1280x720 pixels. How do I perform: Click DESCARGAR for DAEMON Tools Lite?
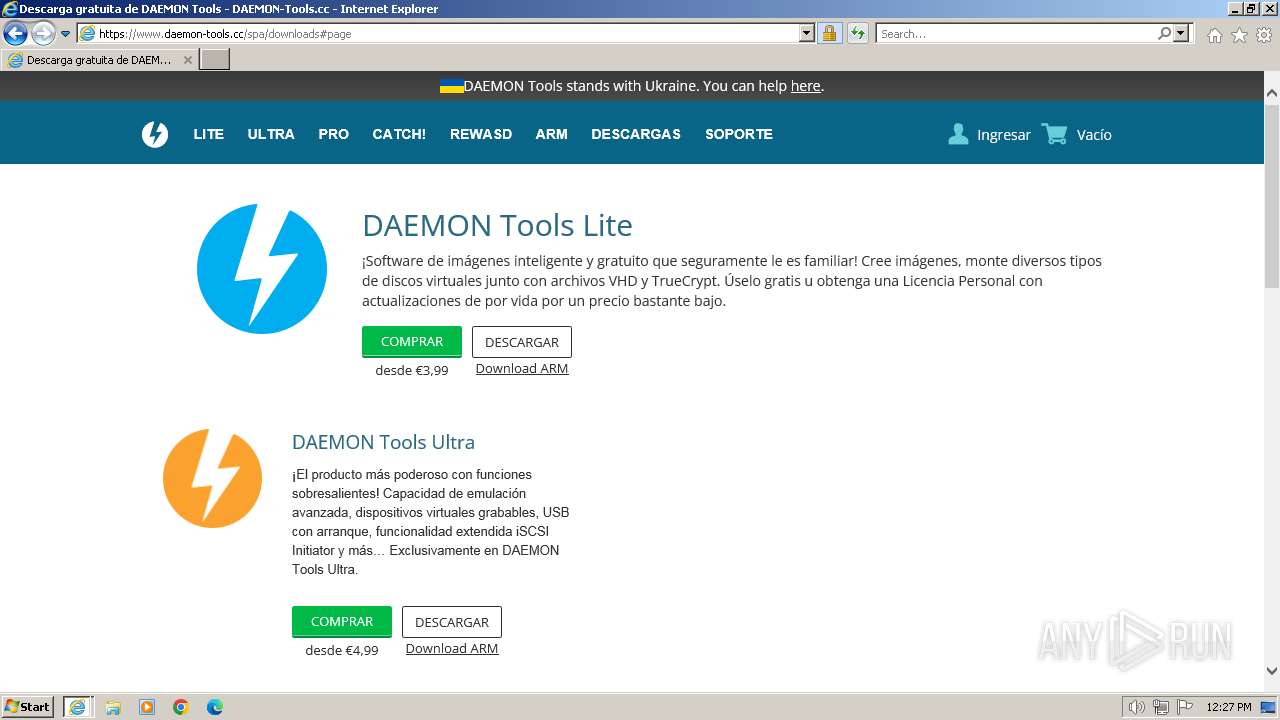point(522,342)
